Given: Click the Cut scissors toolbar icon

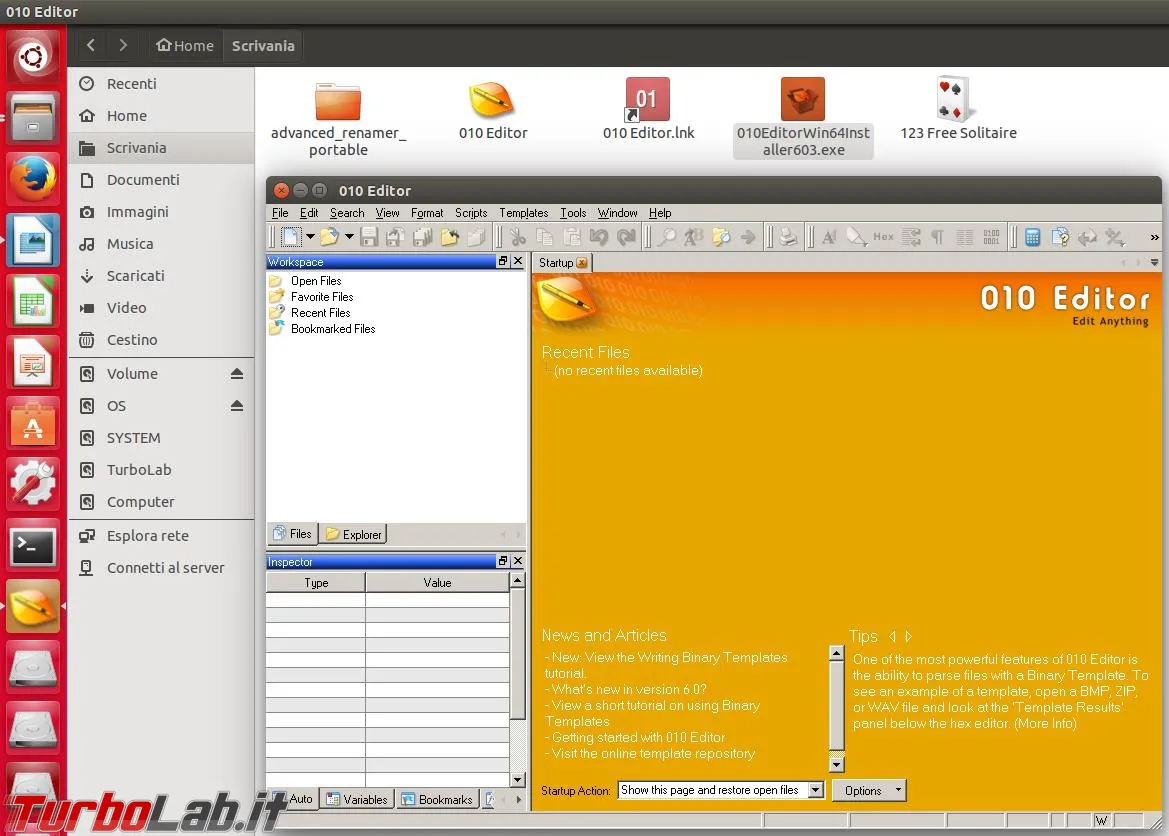Looking at the screenshot, I should 518,237.
